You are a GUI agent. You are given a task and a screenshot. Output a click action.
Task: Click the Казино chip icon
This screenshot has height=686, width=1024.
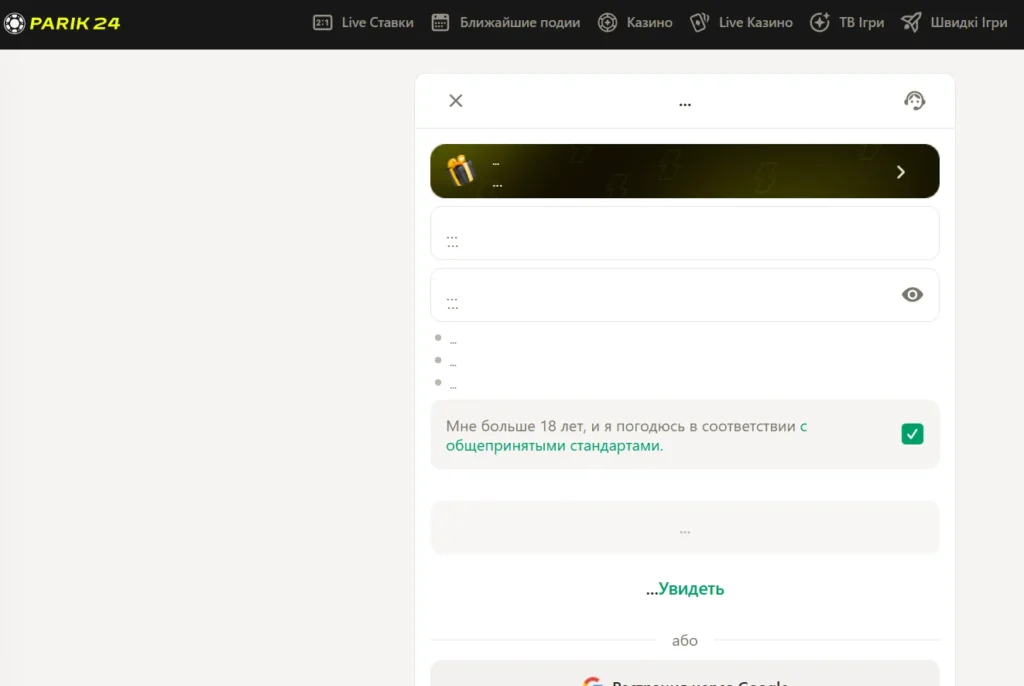pos(607,22)
